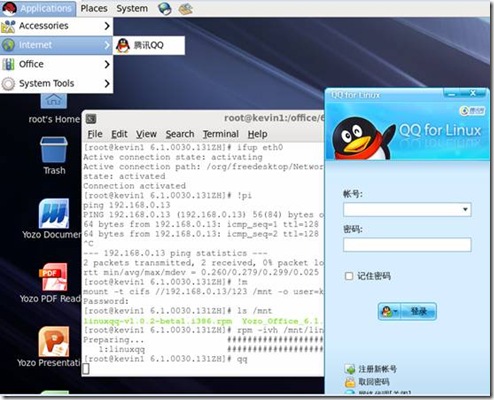This screenshot has height=400, width=494.
Task: Click the System Tools submenu arrow
Action: pos(107,83)
